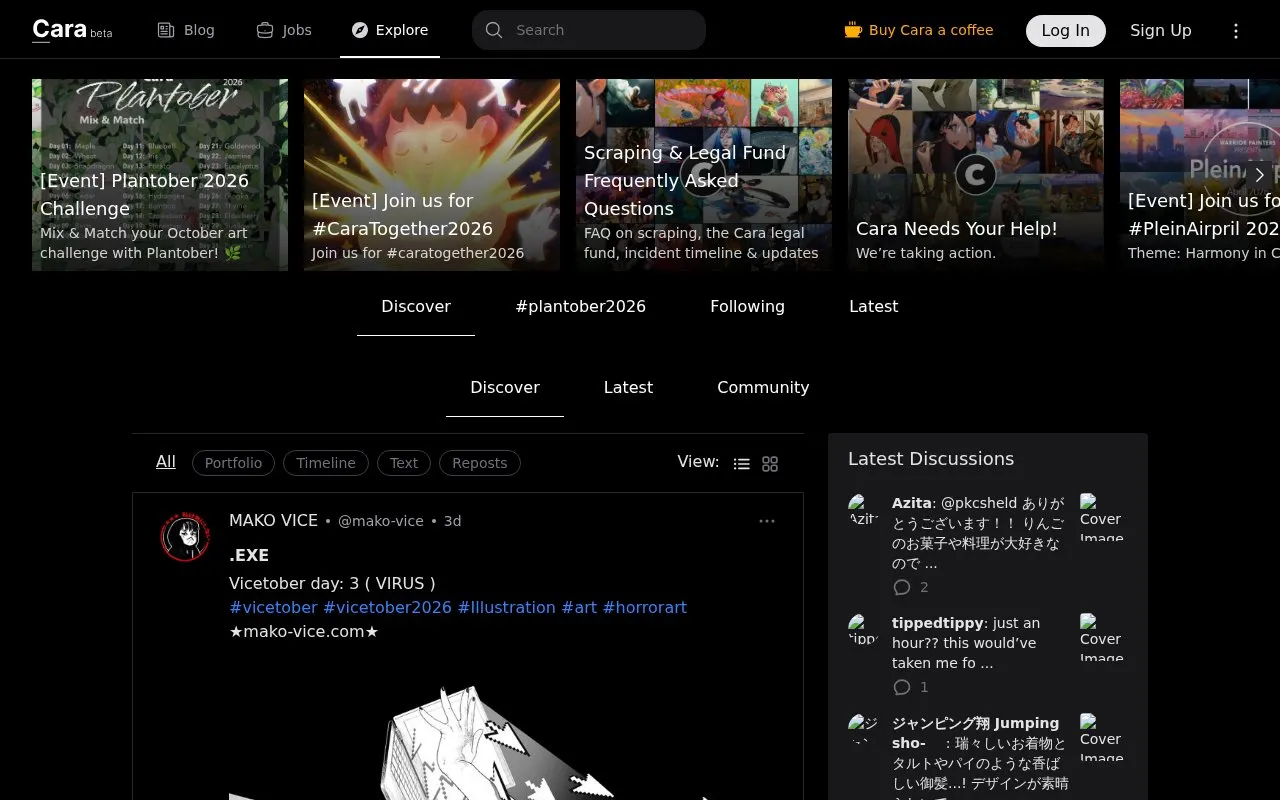Image resolution: width=1280 pixels, height=800 pixels.
Task: Open the three-dot header menu
Action: [x=1236, y=31]
